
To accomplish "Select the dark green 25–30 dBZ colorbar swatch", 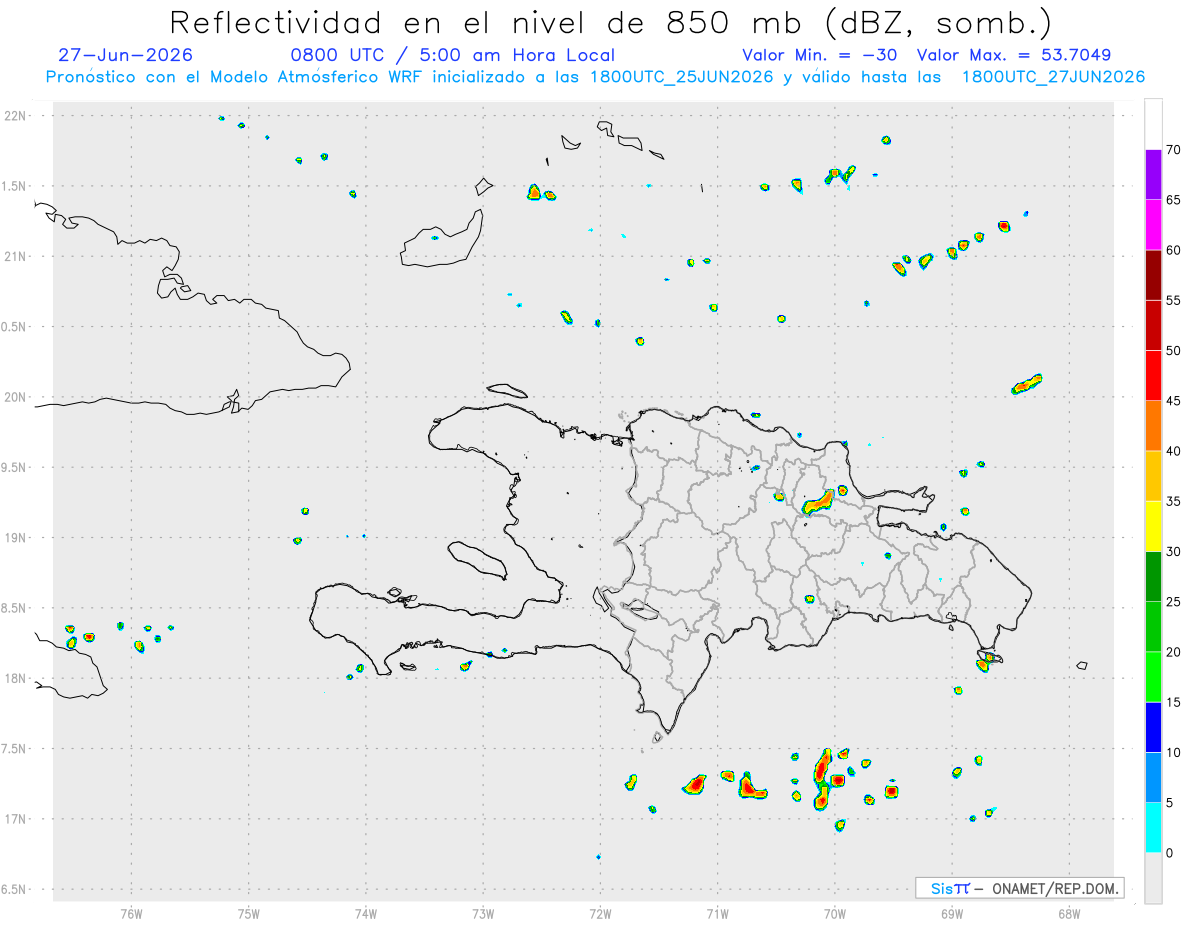I will (x=1153, y=577).
